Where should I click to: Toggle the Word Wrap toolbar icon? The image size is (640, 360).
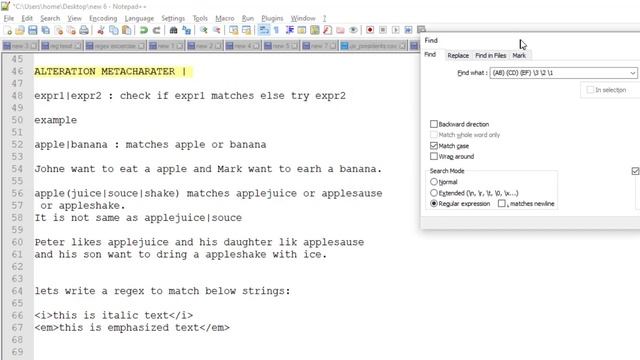pyautogui.click(x=264, y=30)
